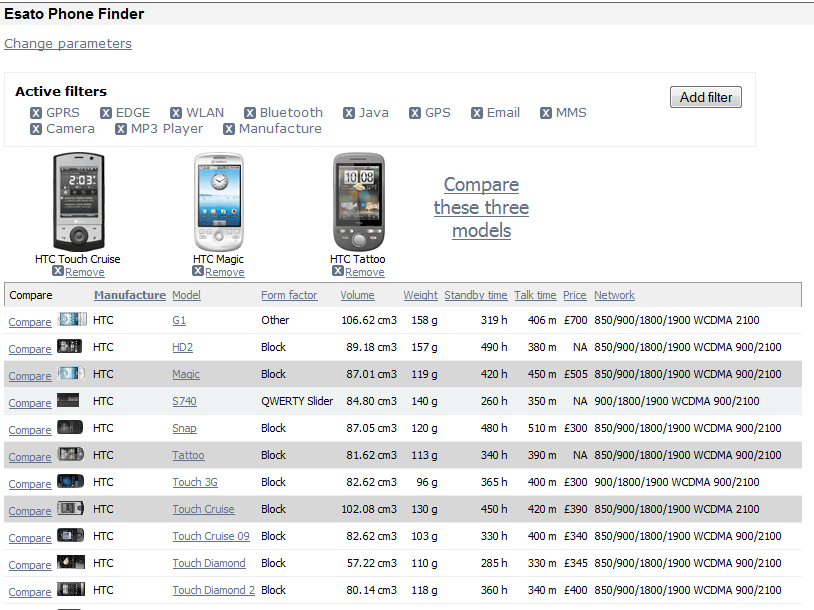Click the S740 row thumbnail
Screen dimensions: 814x610
pos(68,400)
